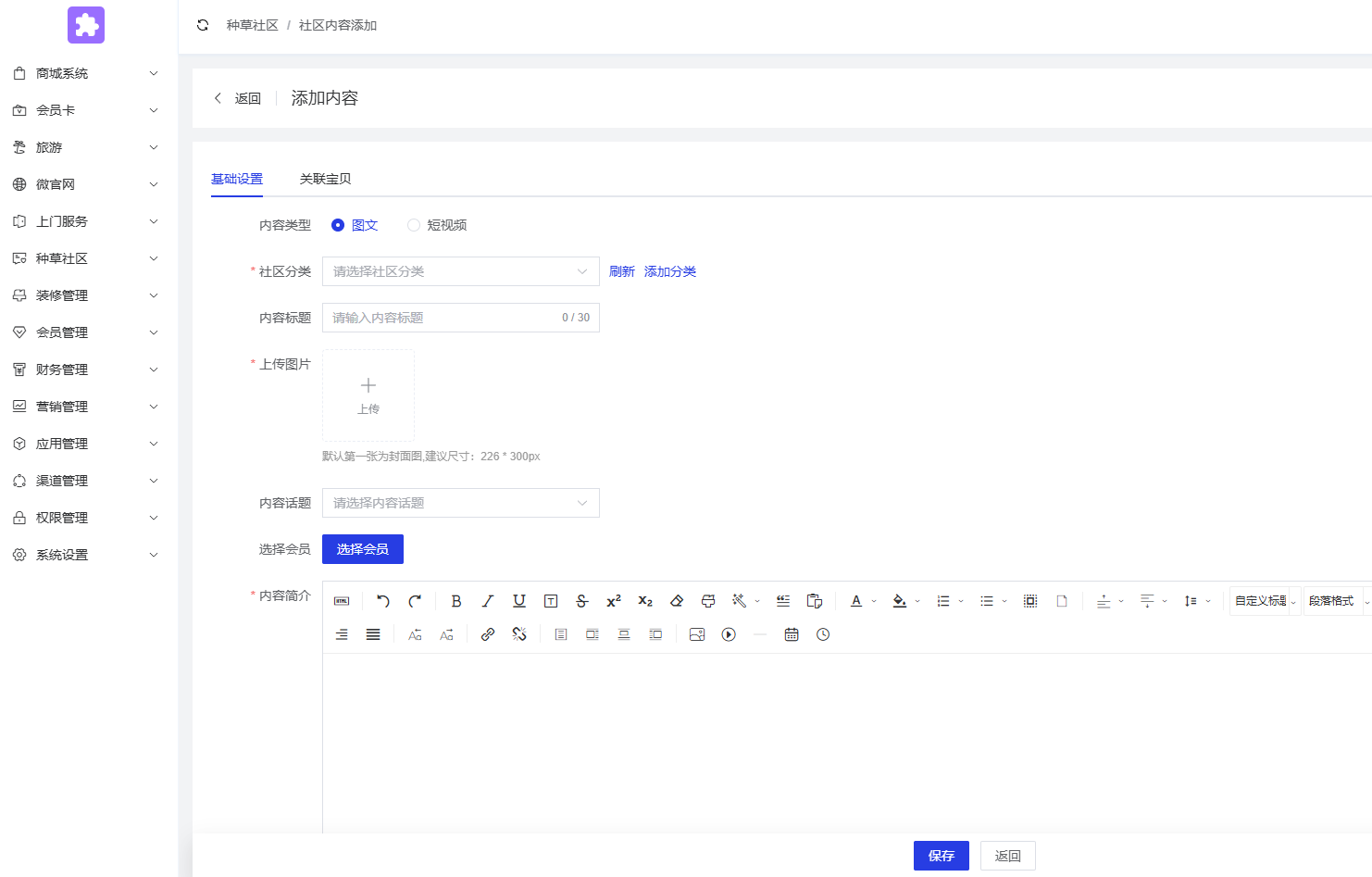Clear text formatting with the eraser icon
This screenshot has height=877, width=1372.
677,601
